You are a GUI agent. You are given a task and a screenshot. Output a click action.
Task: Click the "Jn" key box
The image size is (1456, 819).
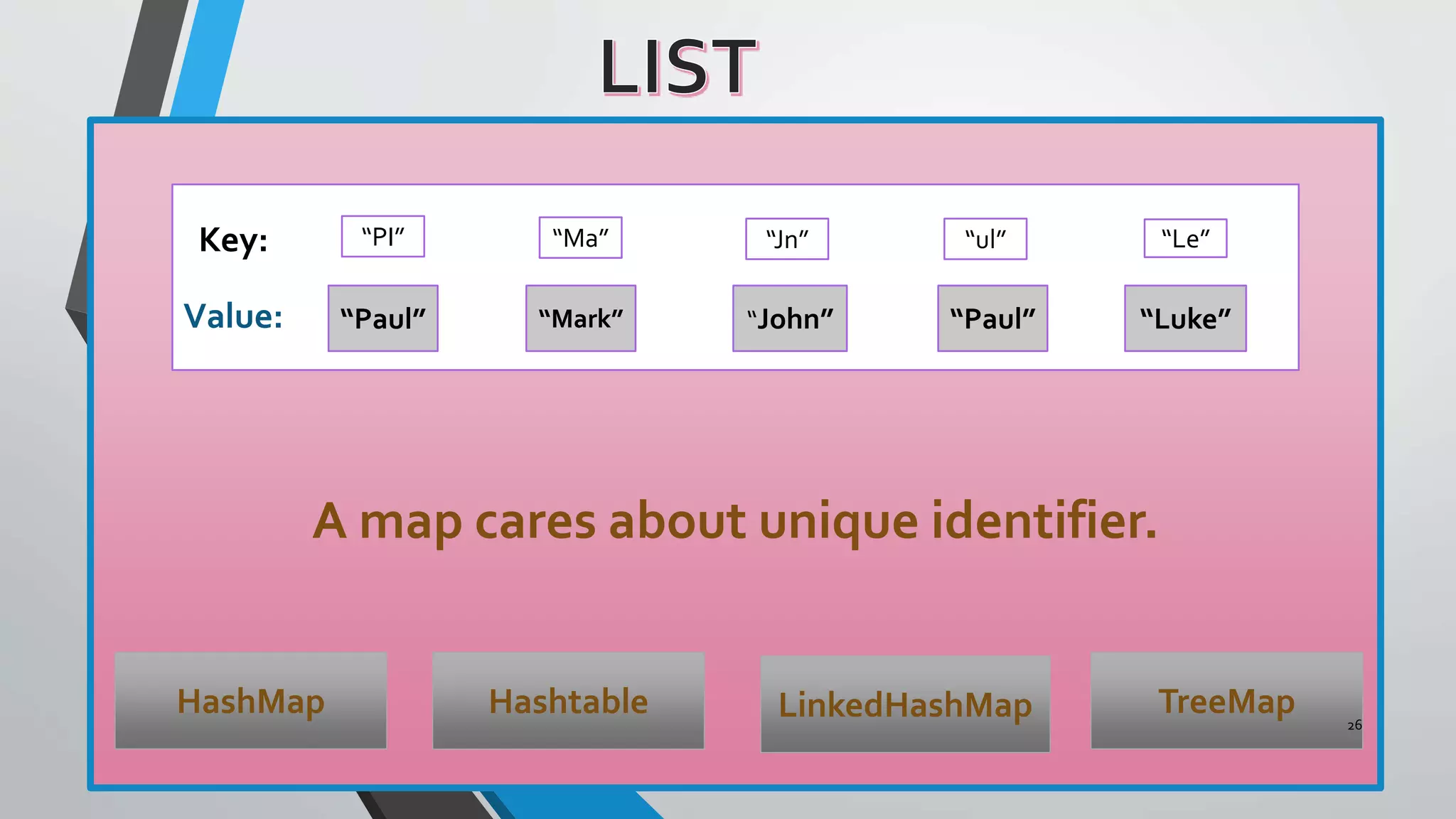click(786, 240)
